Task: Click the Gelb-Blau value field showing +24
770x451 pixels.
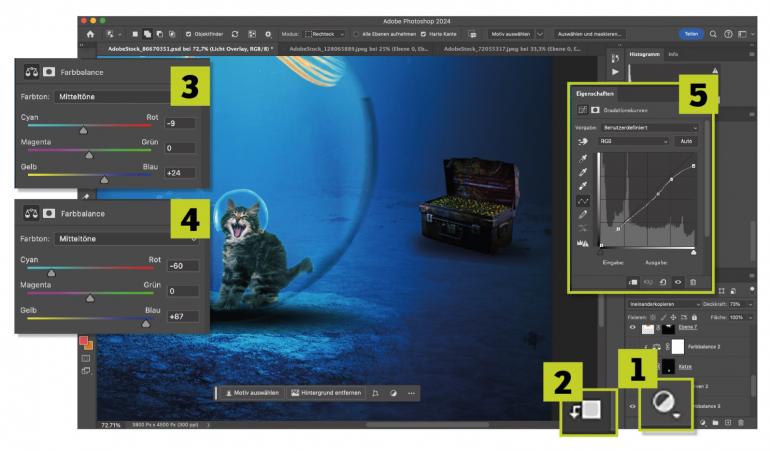Action: point(180,173)
